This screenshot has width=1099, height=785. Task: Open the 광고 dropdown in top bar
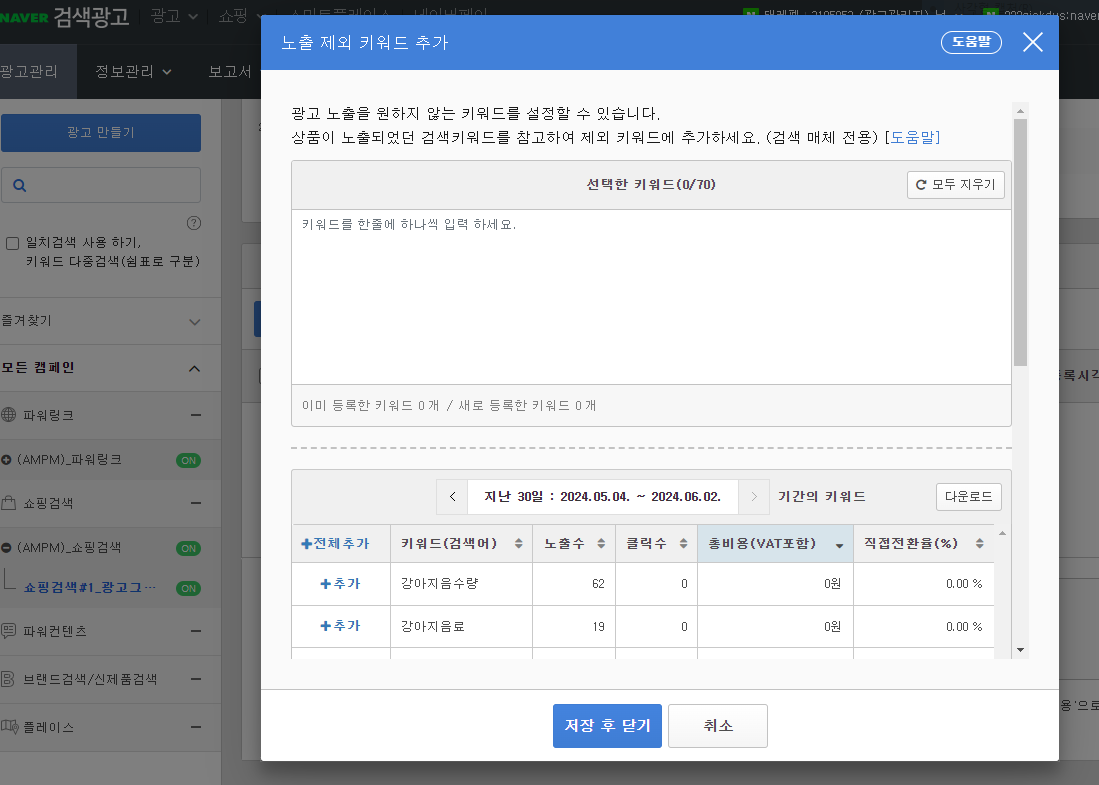(x=174, y=16)
